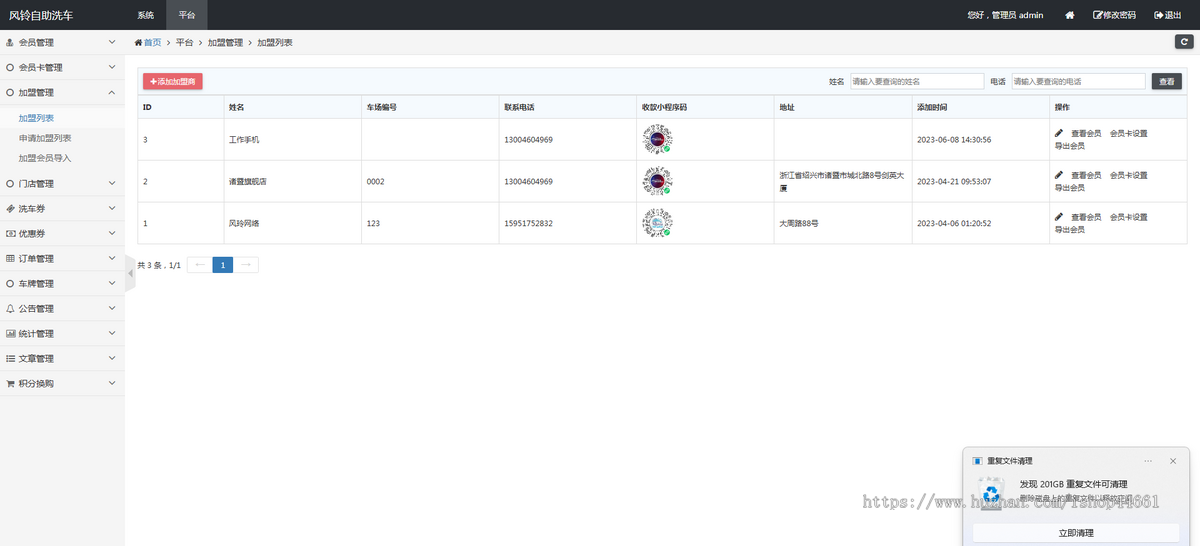This screenshot has height=546, width=1200.
Task: Click the 查看 search button
Action: point(1166,82)
